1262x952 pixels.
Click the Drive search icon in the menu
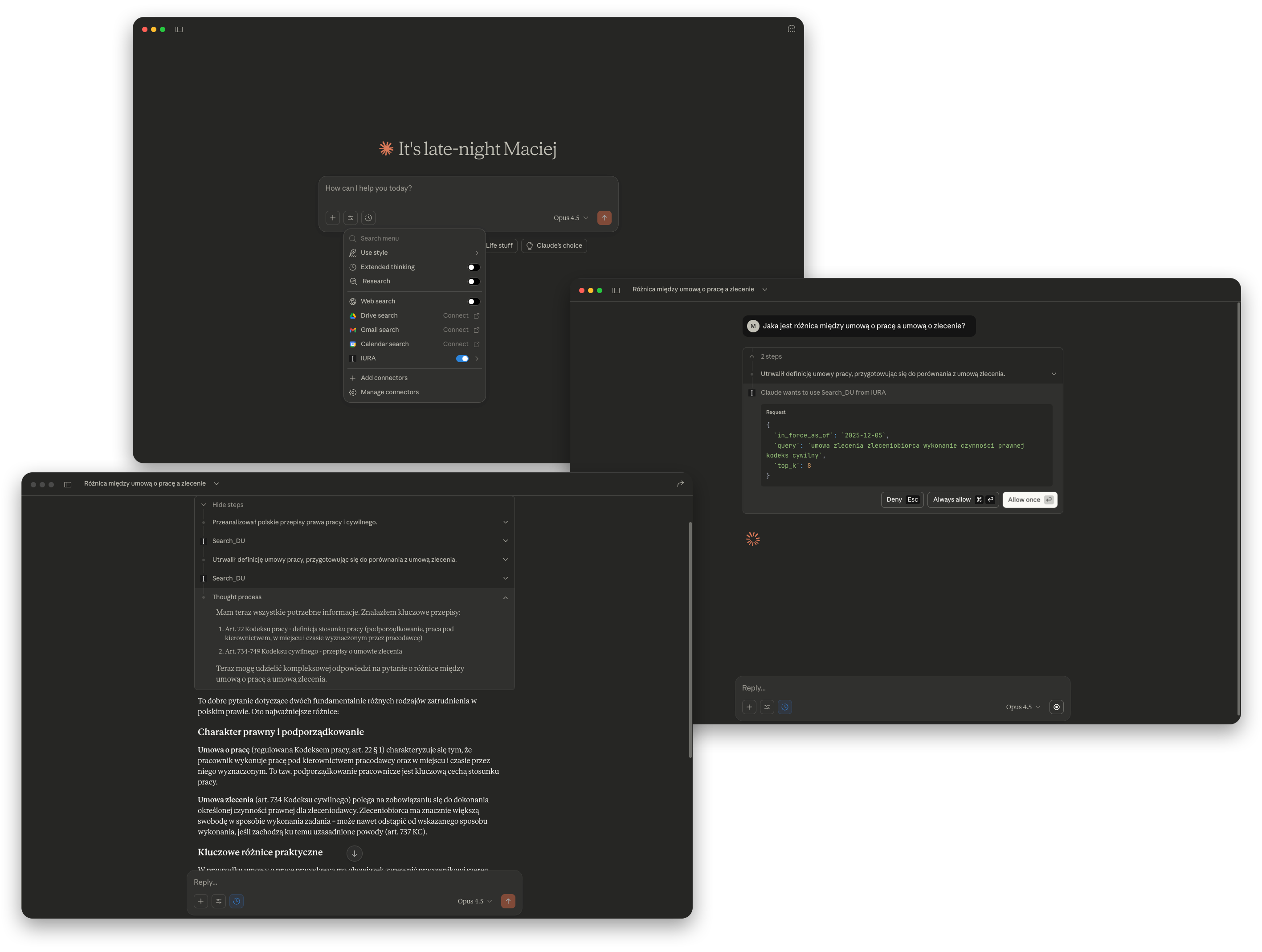tap(352, 315)
